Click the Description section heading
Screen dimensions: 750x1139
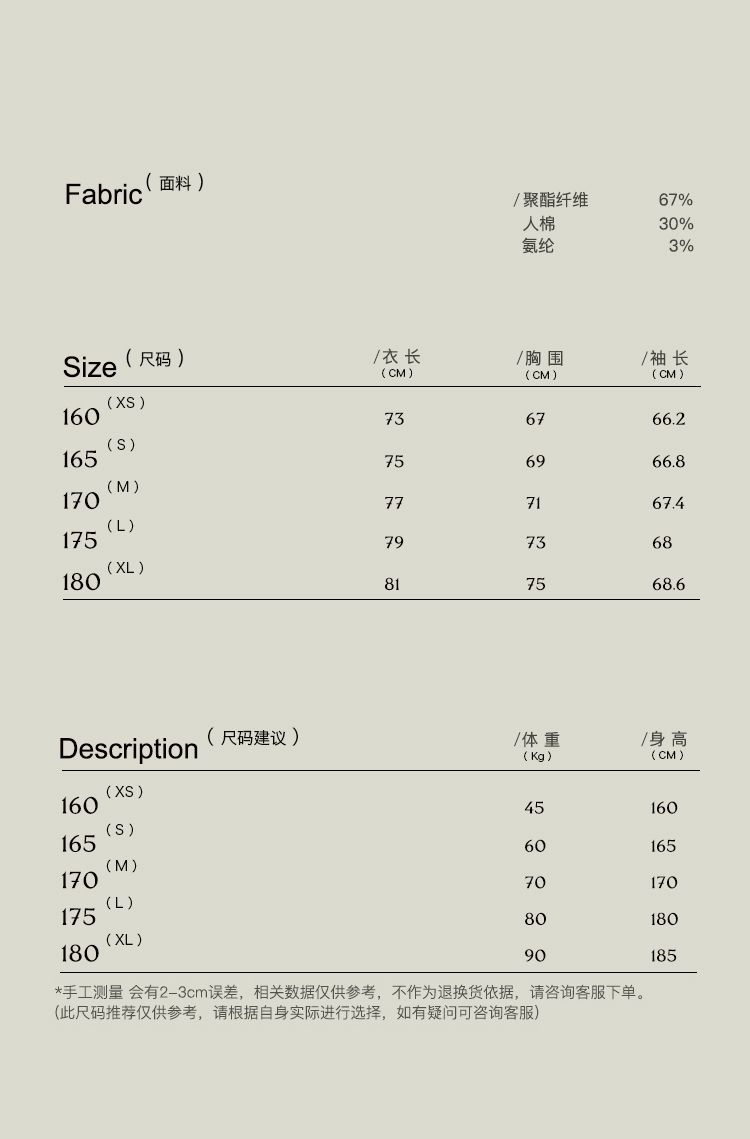(x=129, y=749)
